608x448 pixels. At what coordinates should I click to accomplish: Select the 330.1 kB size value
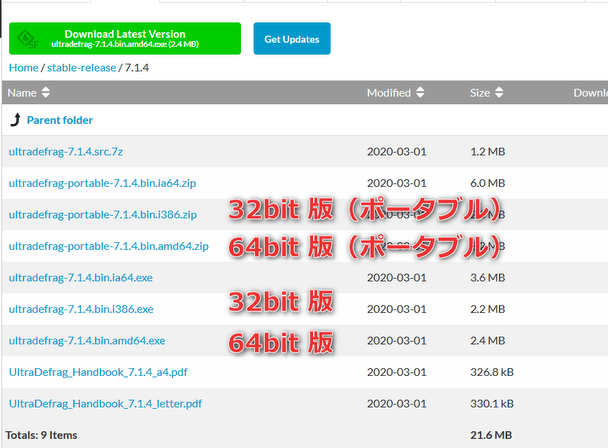492,404
